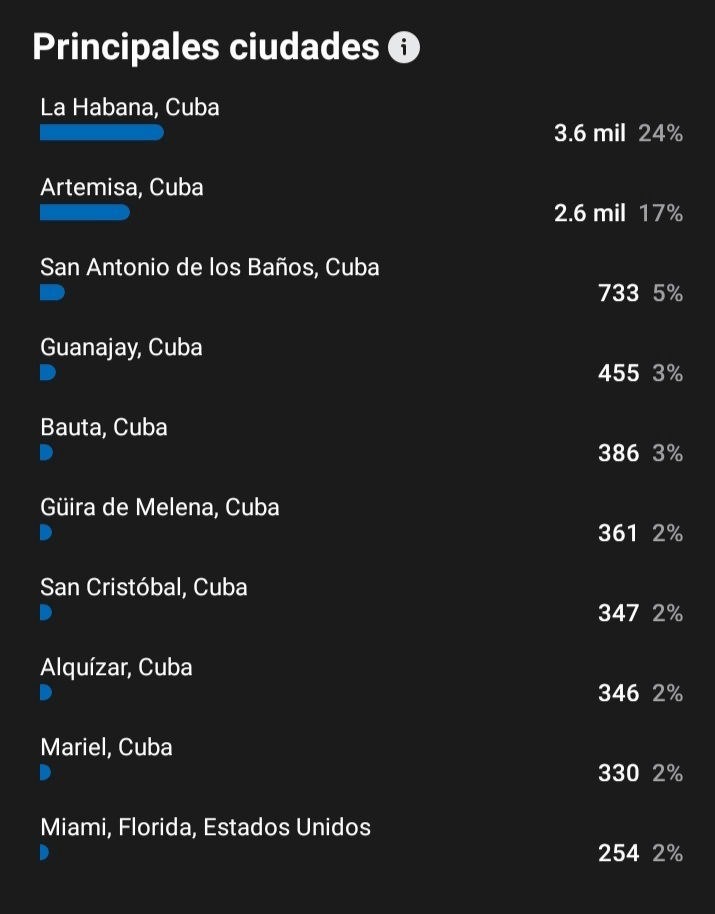The width and height of the screenshot is (715, 914).
Task: Click the 3.6 mil value for La Habana
Action: click(x=590, y=133)
